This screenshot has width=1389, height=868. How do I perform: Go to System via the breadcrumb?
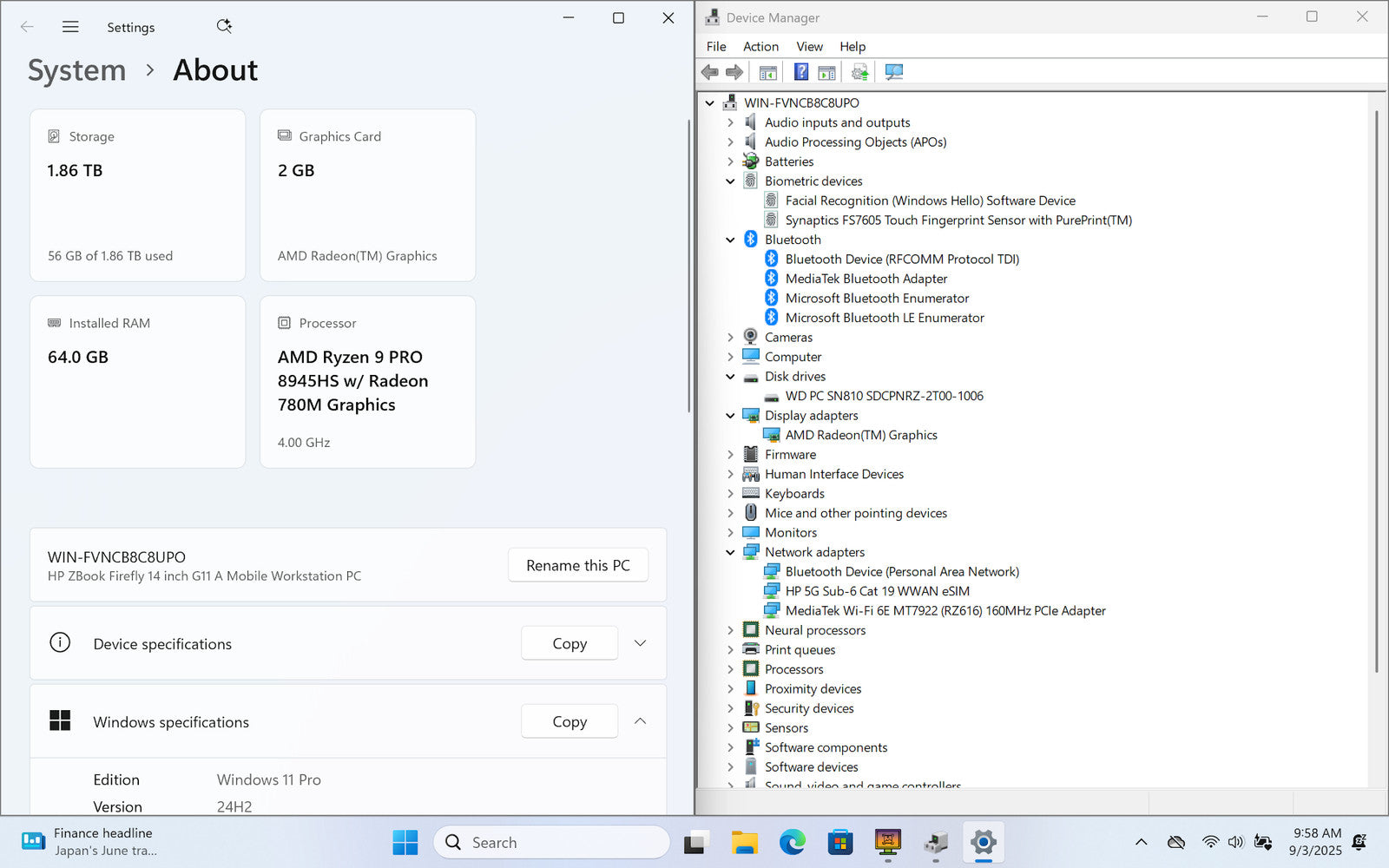pos(76,70)
